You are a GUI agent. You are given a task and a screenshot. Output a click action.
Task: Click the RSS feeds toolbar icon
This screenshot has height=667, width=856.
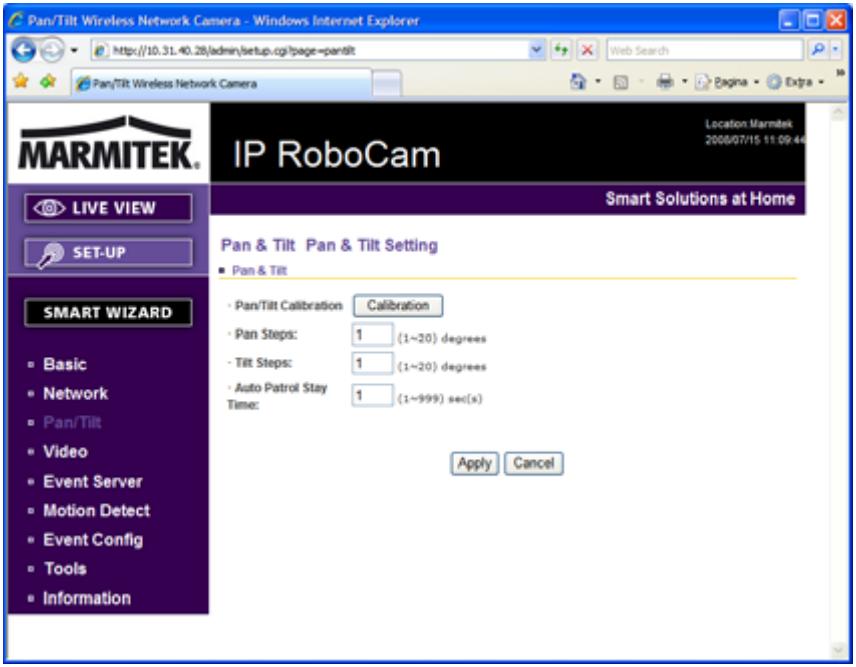621,82
